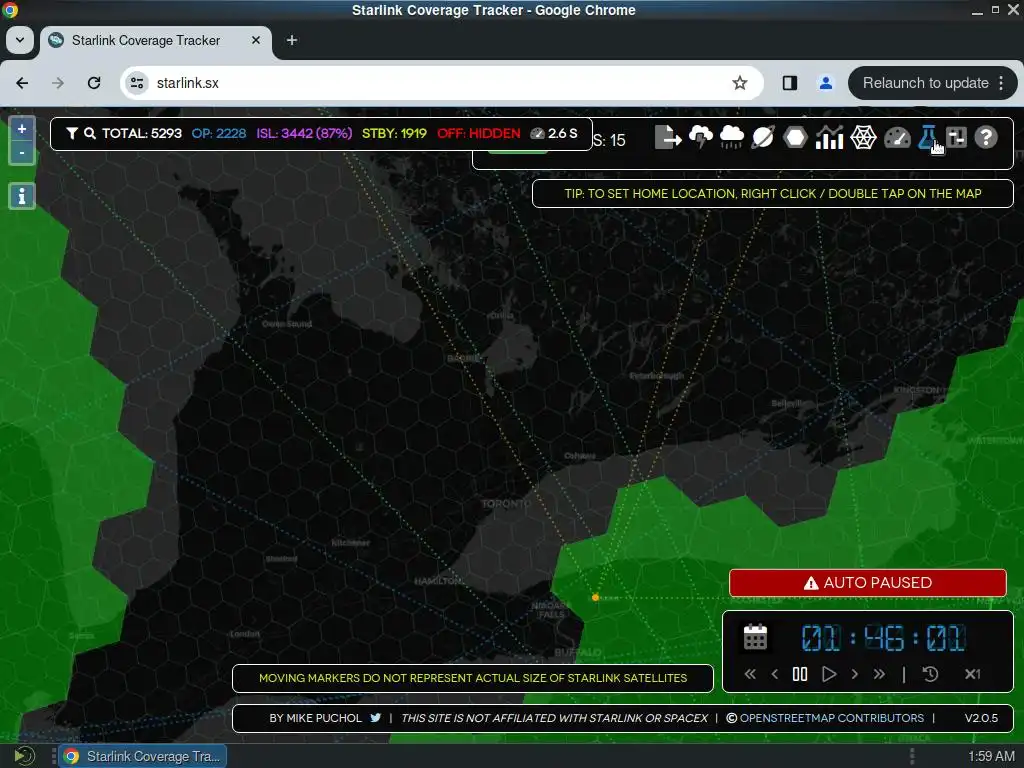Image resolution: width=1024 pixels, height=768 pixels.
Task: Open the Chrome profile avatar
Action: 825,83
